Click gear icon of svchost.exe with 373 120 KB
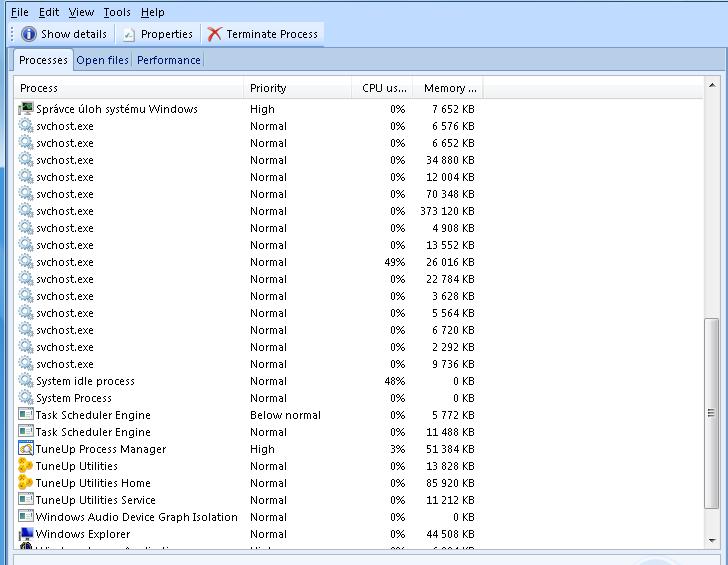Image resolution: width=728 pixels, height=565 pixels. [26, 210]
